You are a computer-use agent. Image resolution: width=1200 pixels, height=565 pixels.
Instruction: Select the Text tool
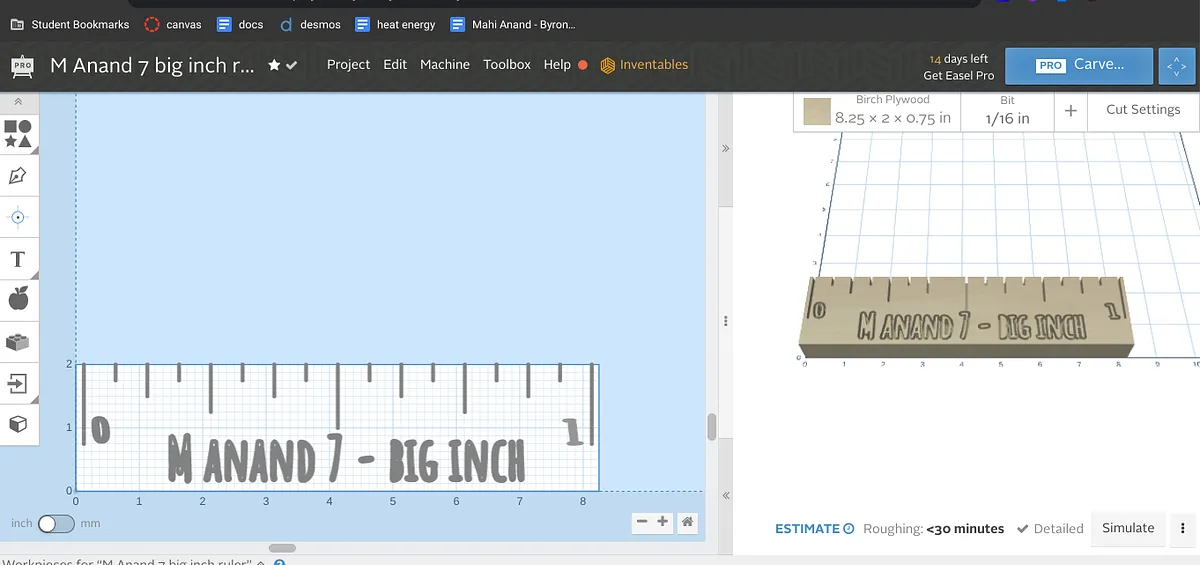(18, 260)
